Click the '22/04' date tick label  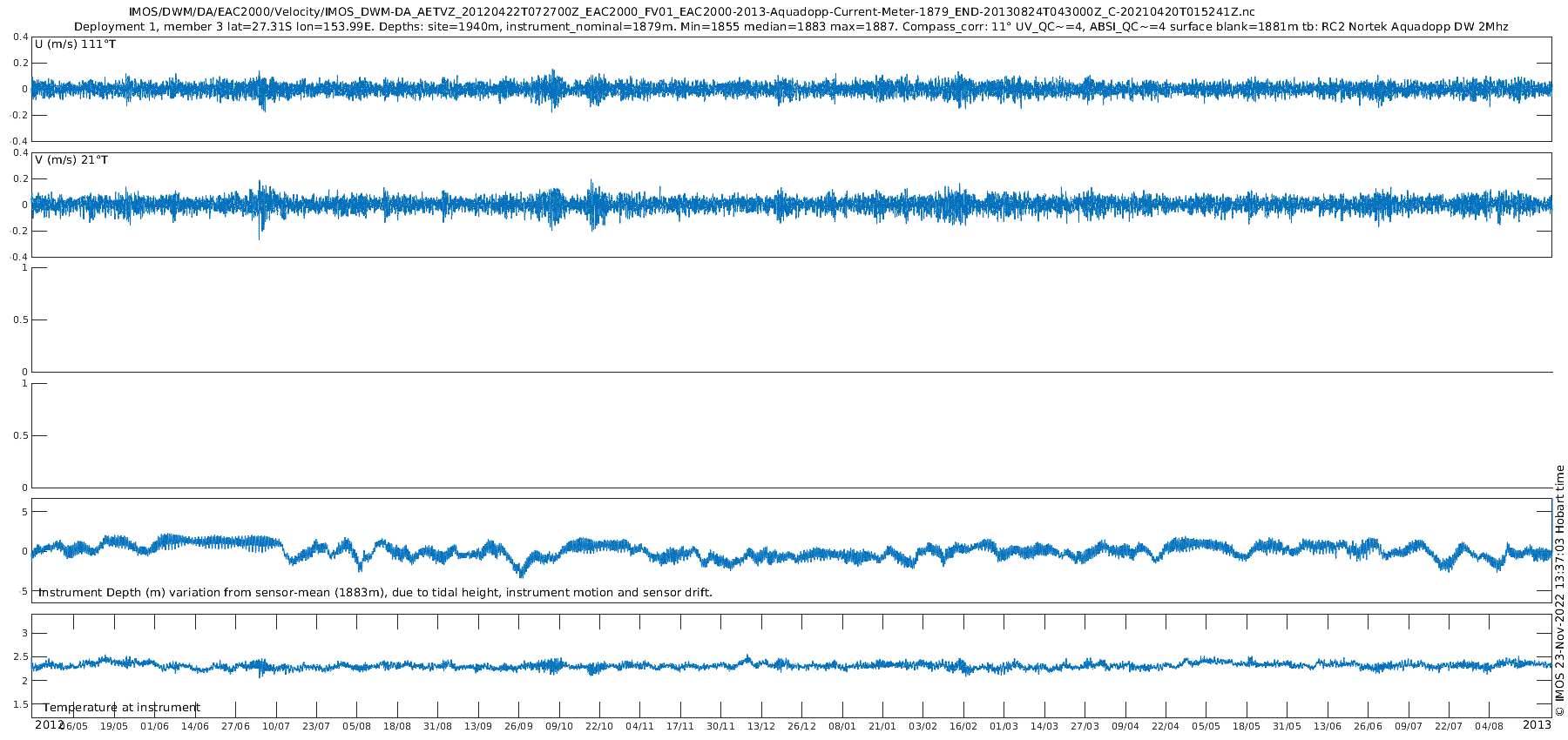point(1166,726)
